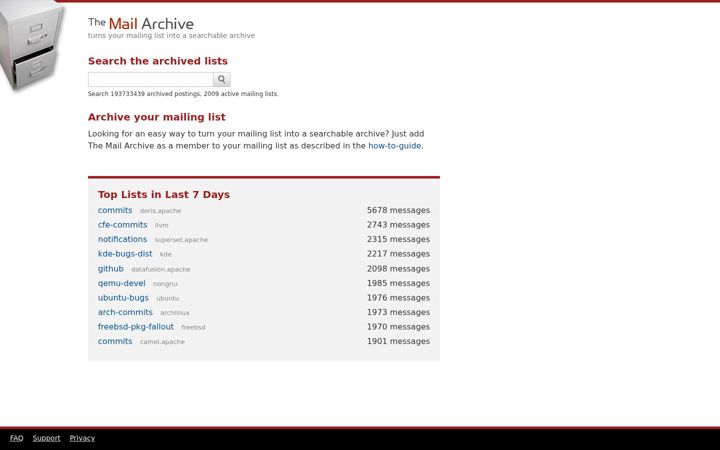Click the '2098 messages' count
The image size is (720, 450).
click(x=398, y=269)
